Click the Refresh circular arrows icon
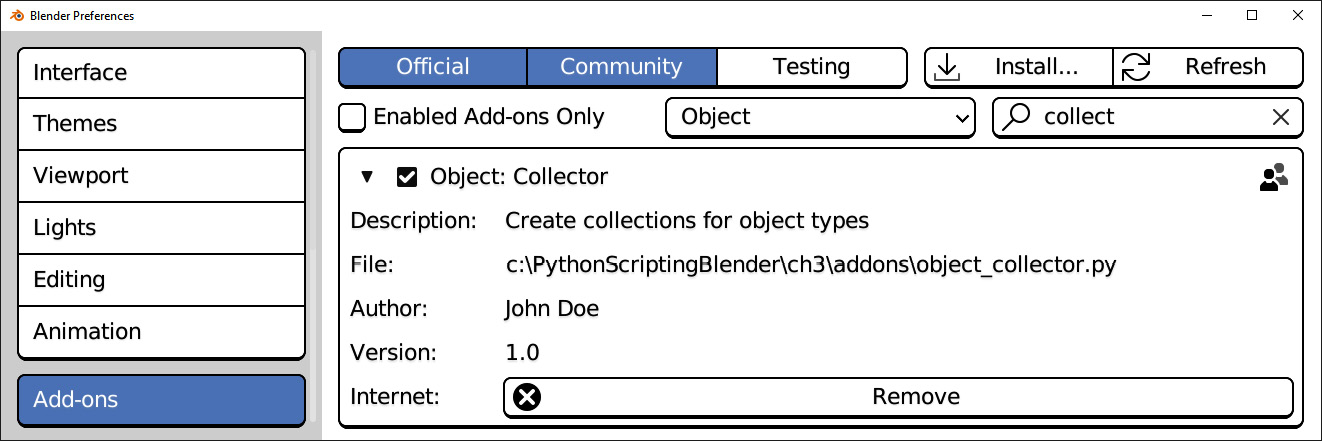Image resolution: width=1322 pixels, height=441 pixels. (1135, 67)
